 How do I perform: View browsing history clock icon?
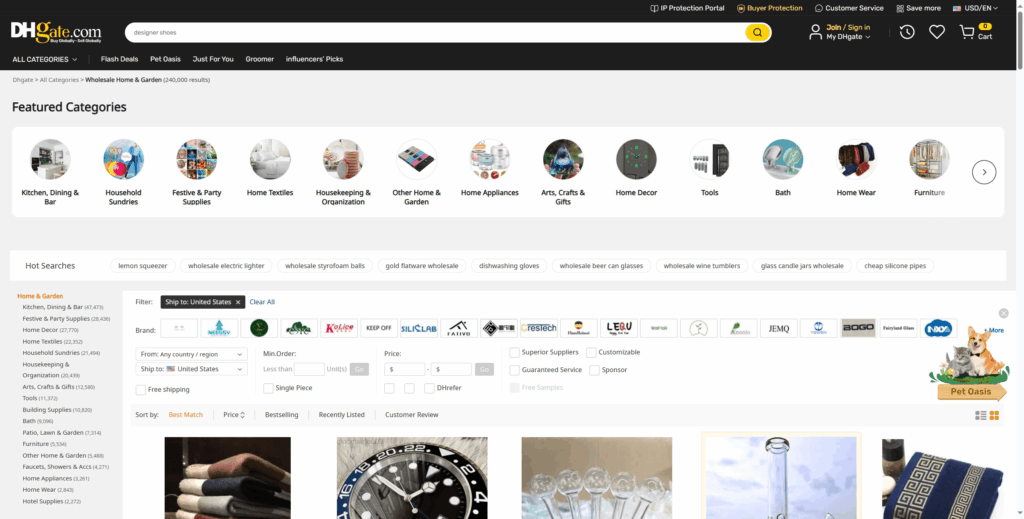pos(906,32)
